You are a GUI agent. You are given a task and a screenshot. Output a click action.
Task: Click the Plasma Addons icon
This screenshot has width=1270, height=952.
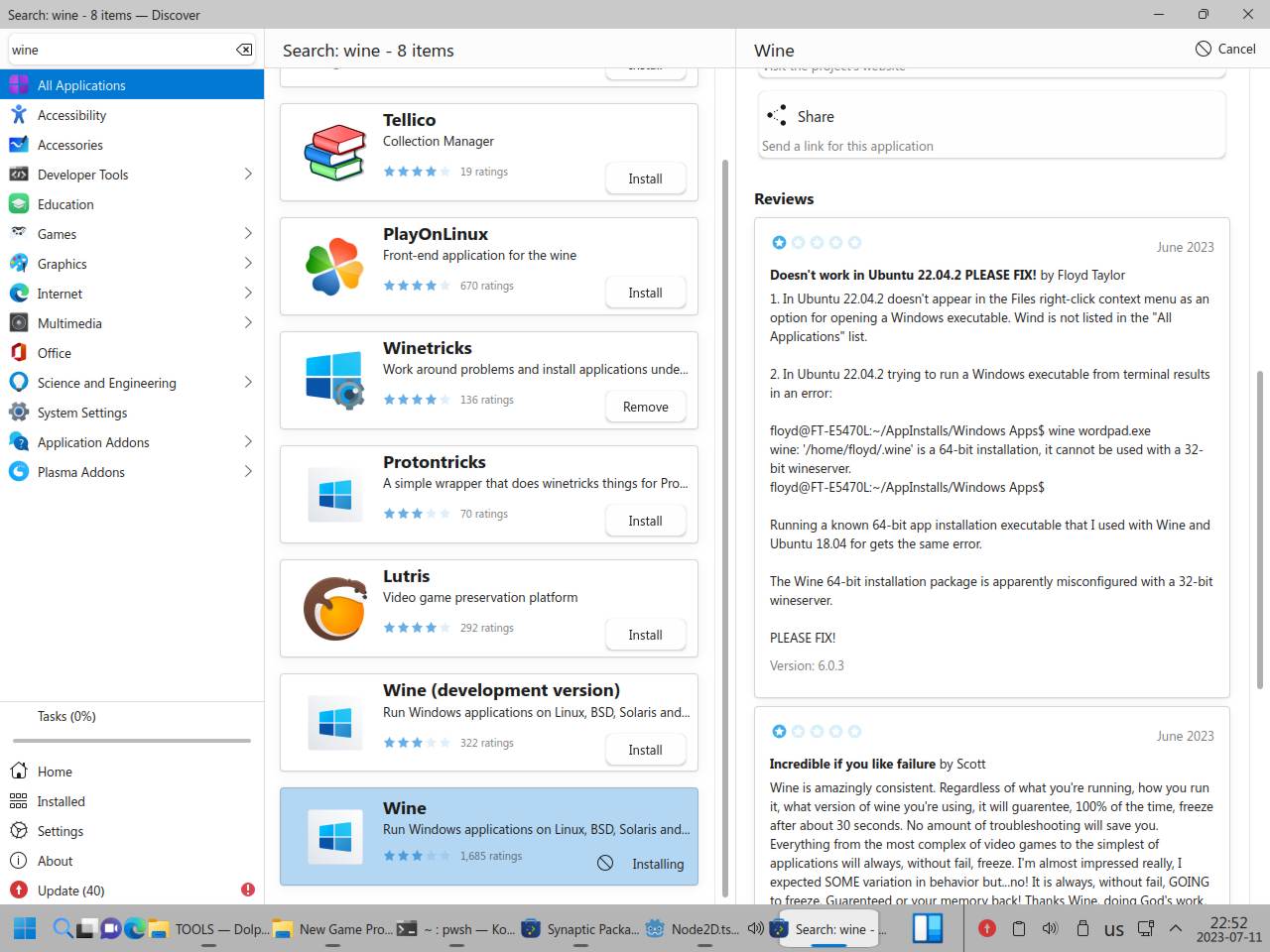click(x=19, y=472)
